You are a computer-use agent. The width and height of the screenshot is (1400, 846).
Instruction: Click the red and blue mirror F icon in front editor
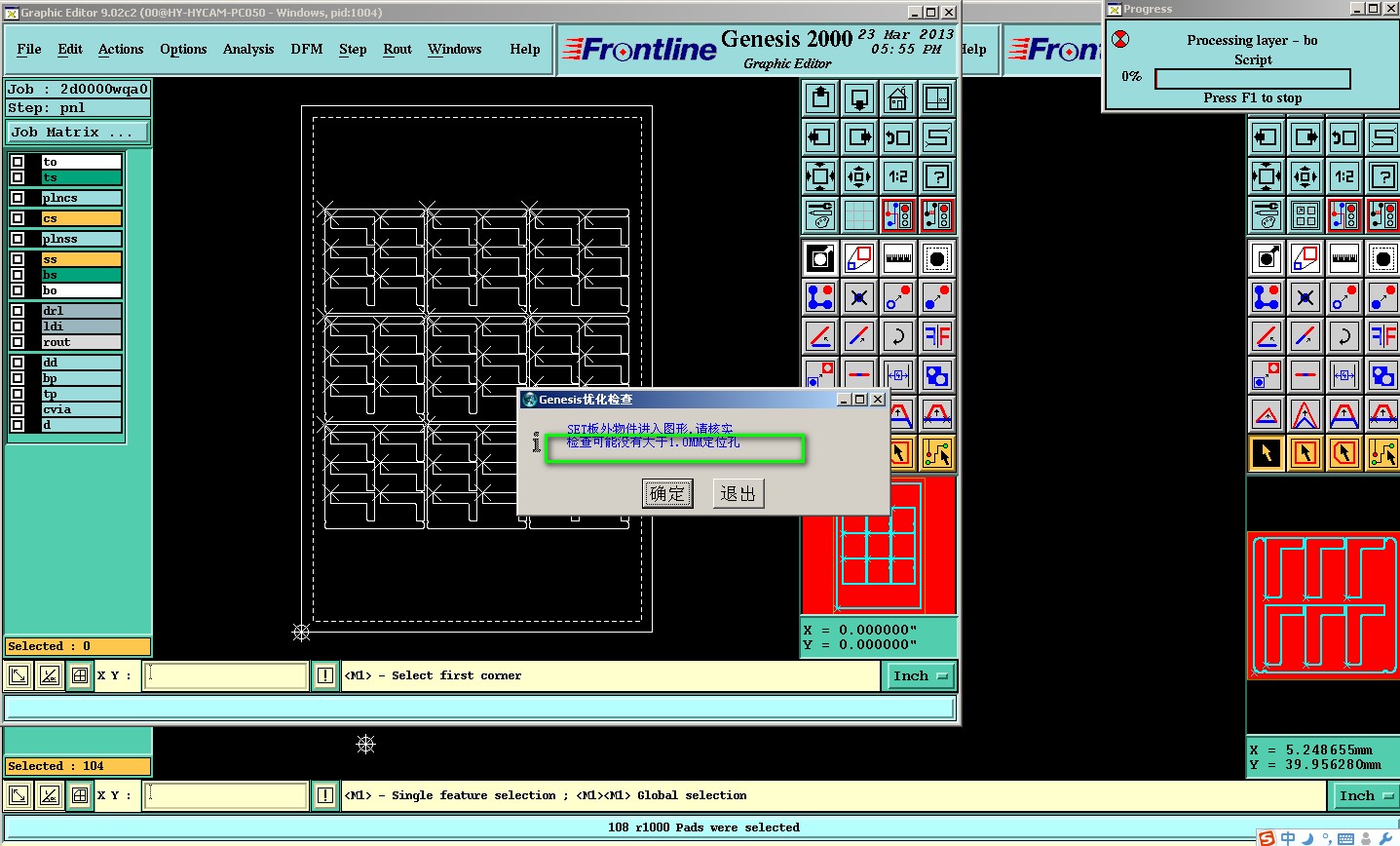(937, 336)
